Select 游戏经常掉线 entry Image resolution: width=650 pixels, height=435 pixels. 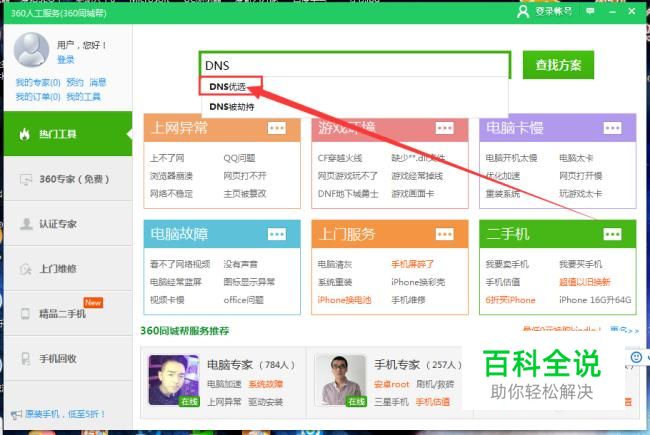coord(417,176)
